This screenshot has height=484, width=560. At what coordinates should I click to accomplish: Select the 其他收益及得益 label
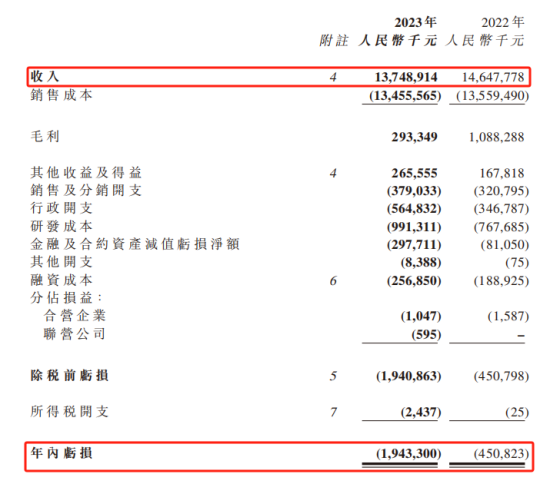tap(86, 173)
